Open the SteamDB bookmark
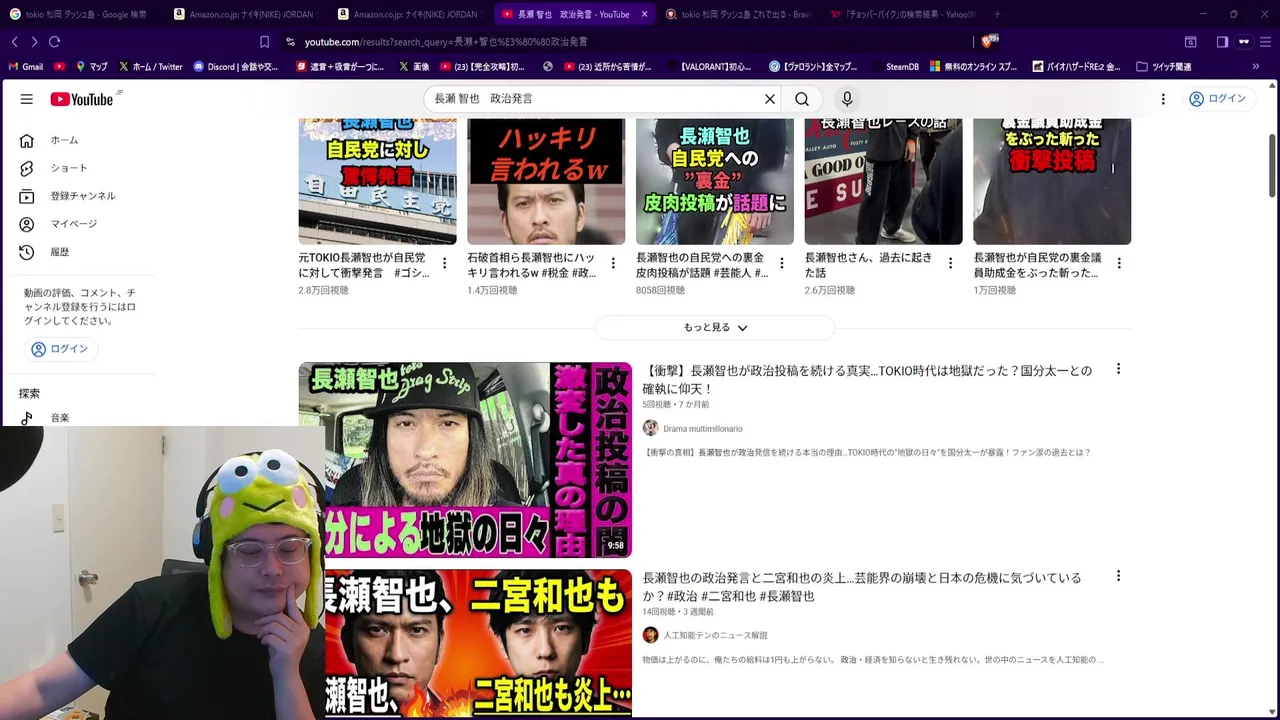The height and width of the screenshot is (720, 1280). tap(894, 67)
